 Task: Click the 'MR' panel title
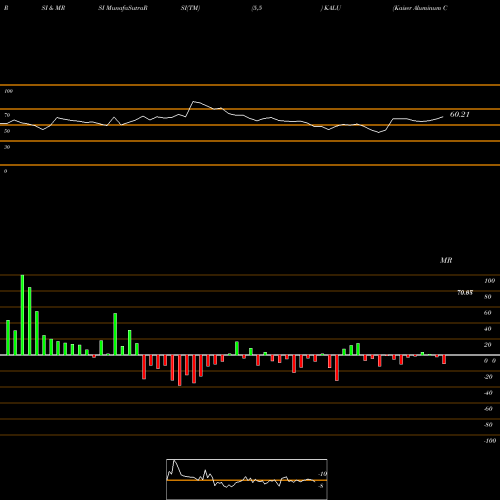pyautogui.click(x=446, y=260)
